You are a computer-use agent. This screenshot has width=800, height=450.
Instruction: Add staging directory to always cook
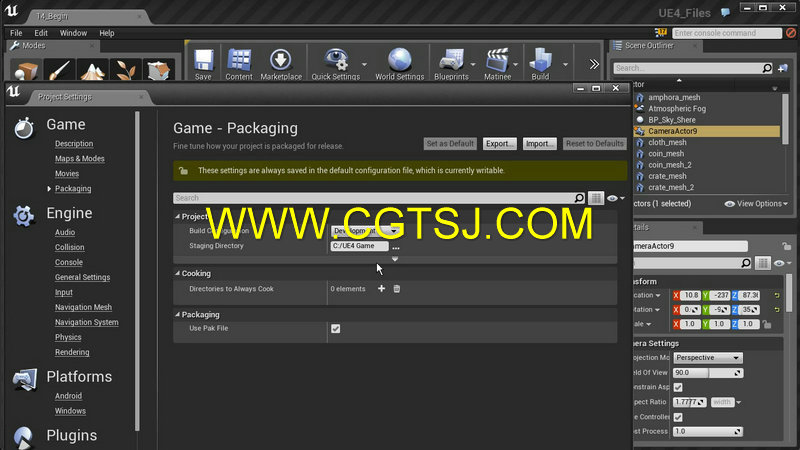pos(381,289)
